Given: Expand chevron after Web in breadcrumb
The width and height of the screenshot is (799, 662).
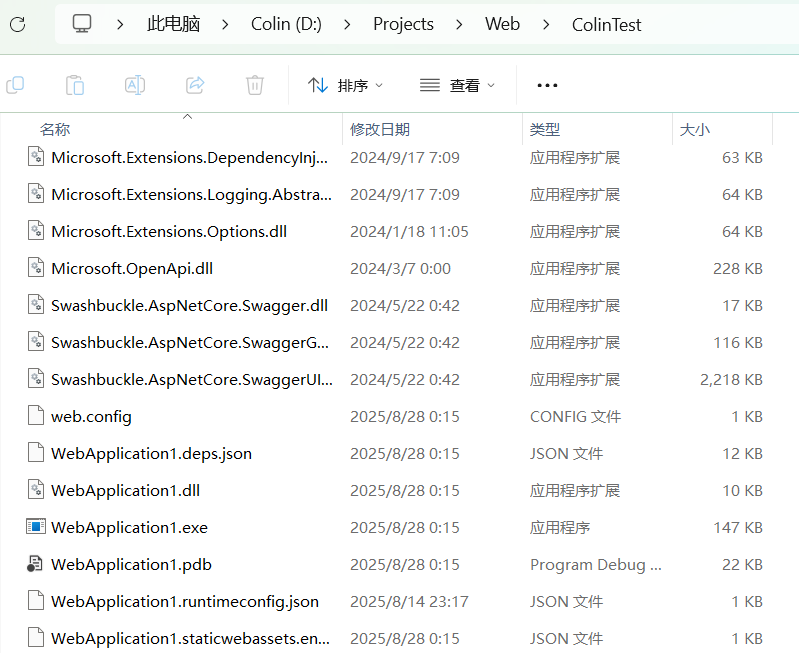Looking at the screenshot, I should [x=546, y=24].
